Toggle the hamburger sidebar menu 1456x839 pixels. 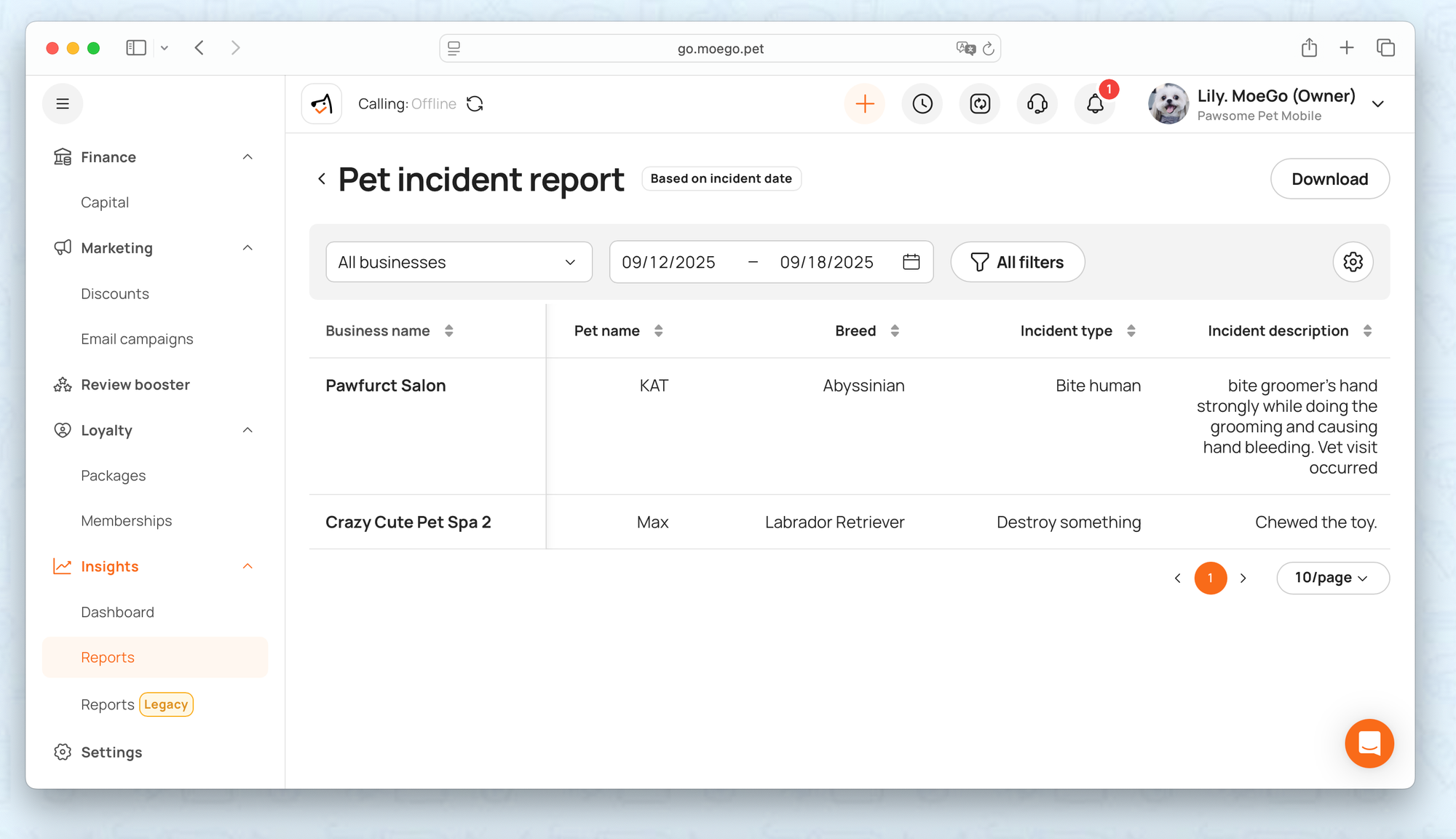63,104
